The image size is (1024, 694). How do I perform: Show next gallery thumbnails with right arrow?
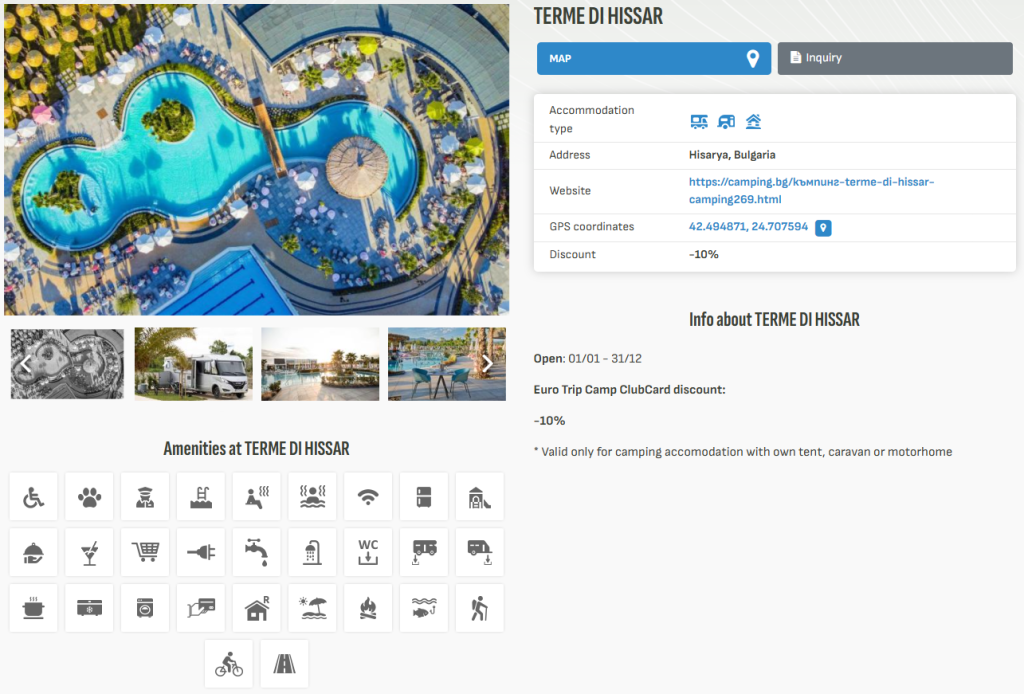pos(487,364)
